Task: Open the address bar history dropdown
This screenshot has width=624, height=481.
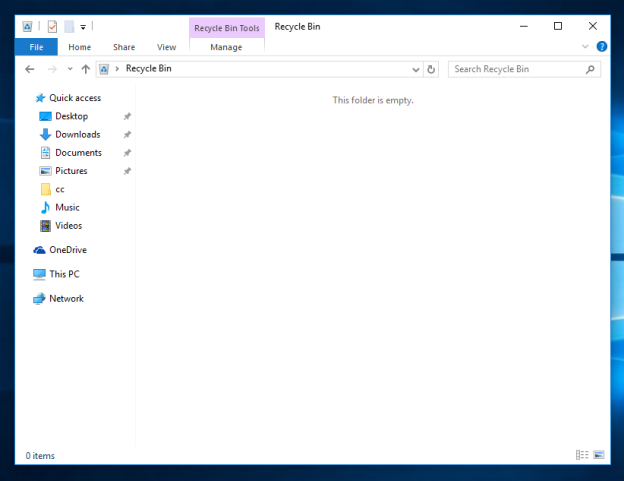Action: pyautogui.click(x=416, y=69)
